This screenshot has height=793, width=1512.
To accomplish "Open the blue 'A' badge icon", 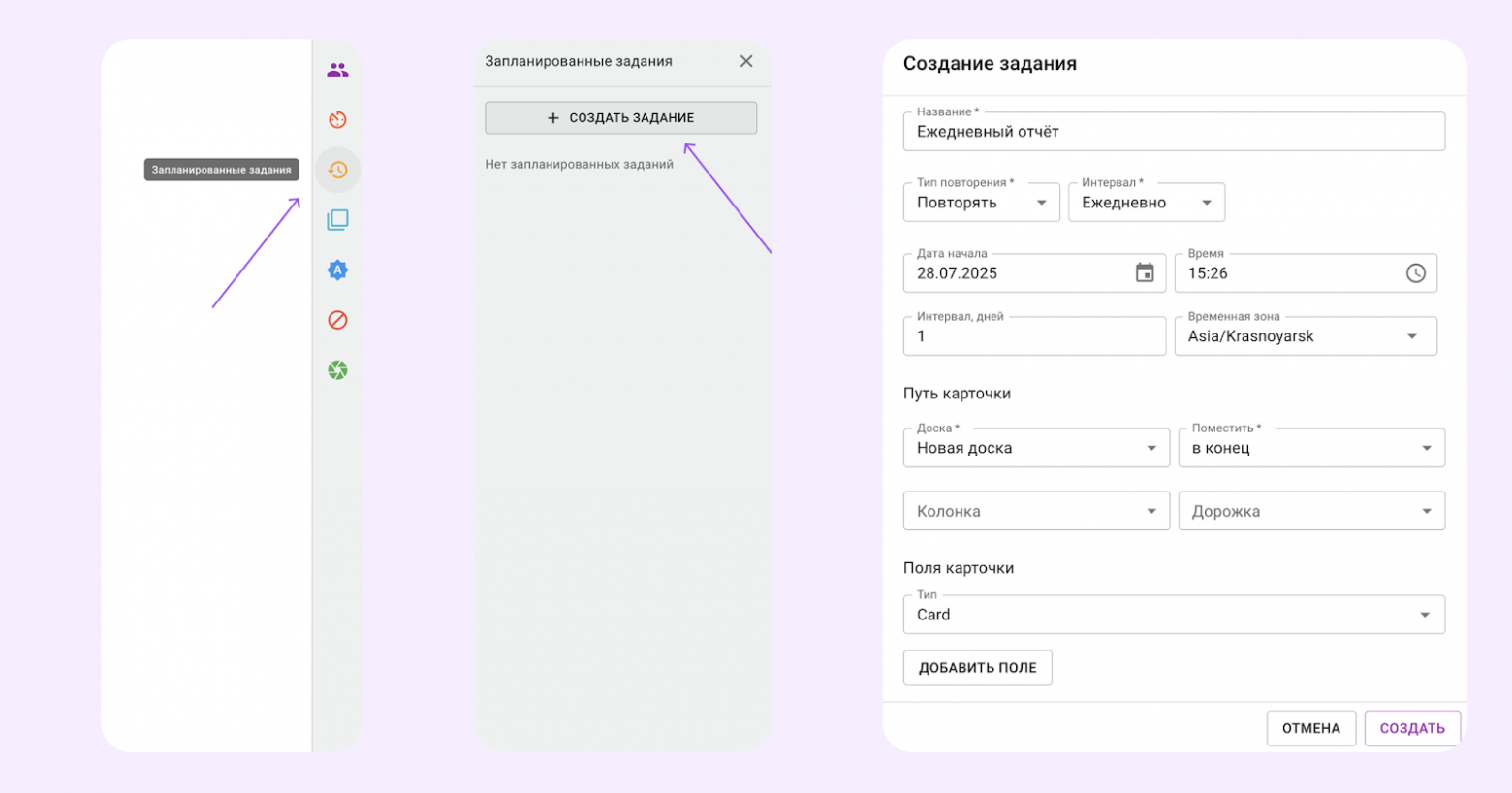I will [x=336, y=270].
